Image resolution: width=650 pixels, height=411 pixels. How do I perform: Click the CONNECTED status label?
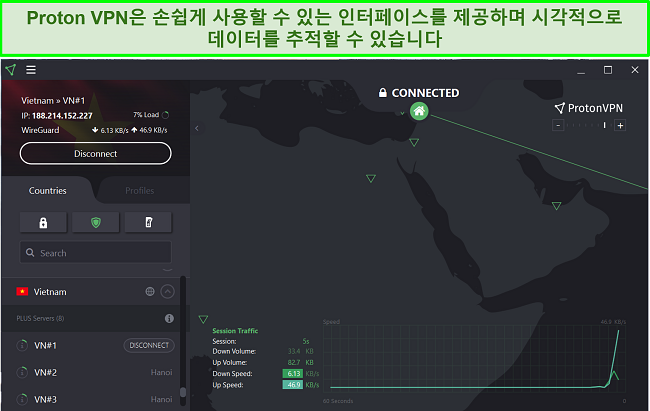425,93
